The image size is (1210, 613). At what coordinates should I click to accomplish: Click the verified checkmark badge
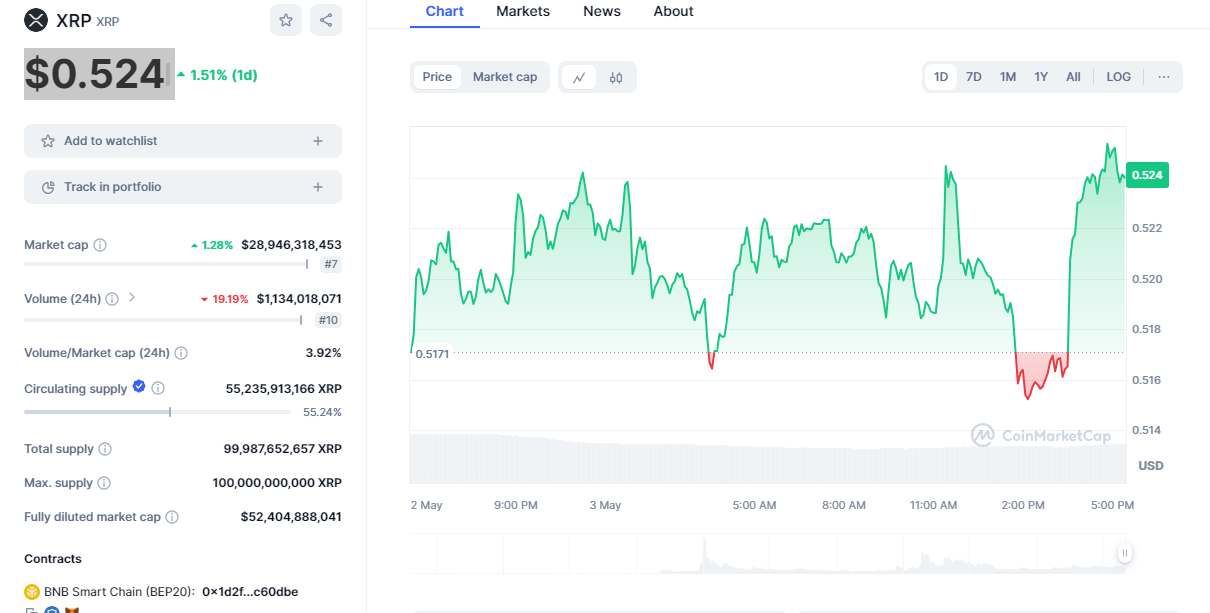click(x=139, y=387)
